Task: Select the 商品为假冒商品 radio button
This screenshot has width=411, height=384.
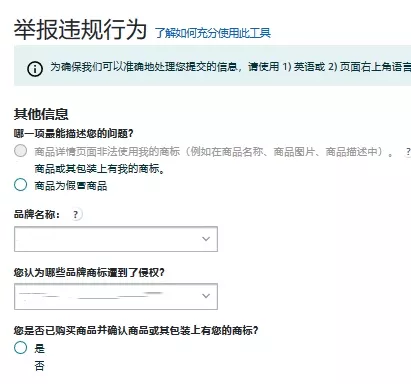Action: click(x=20, y=185)
